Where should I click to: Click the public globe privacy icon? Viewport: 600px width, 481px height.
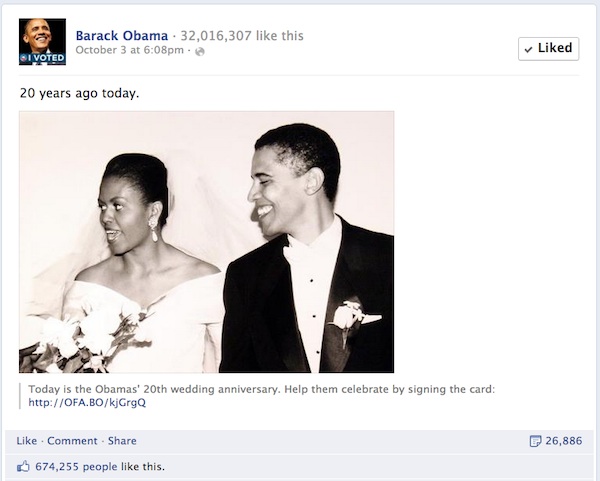[x=200, y=51]
